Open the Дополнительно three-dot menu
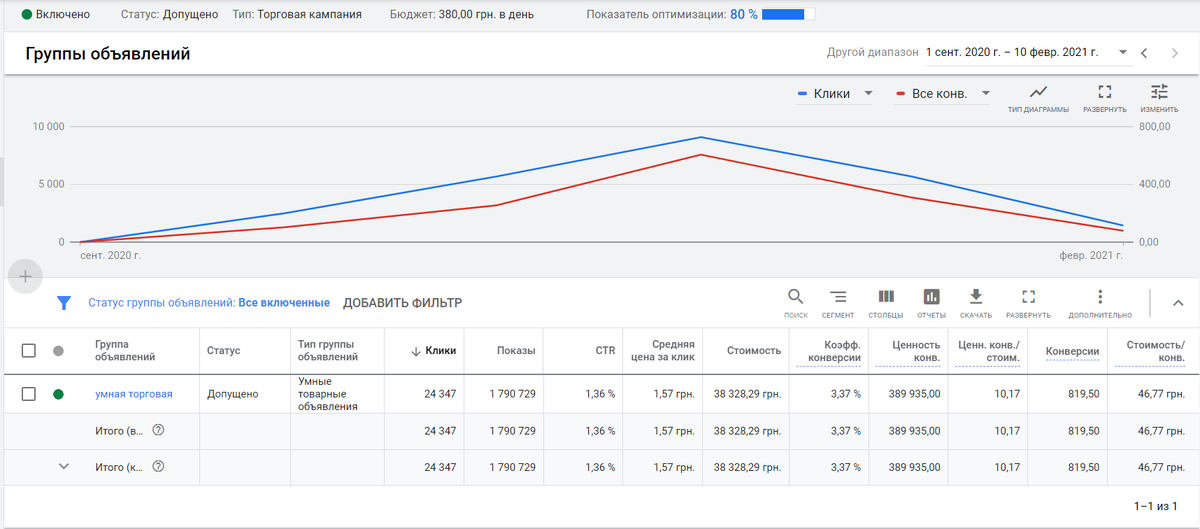Screen dimensions: 1200x529 (x=1100, y=297)
